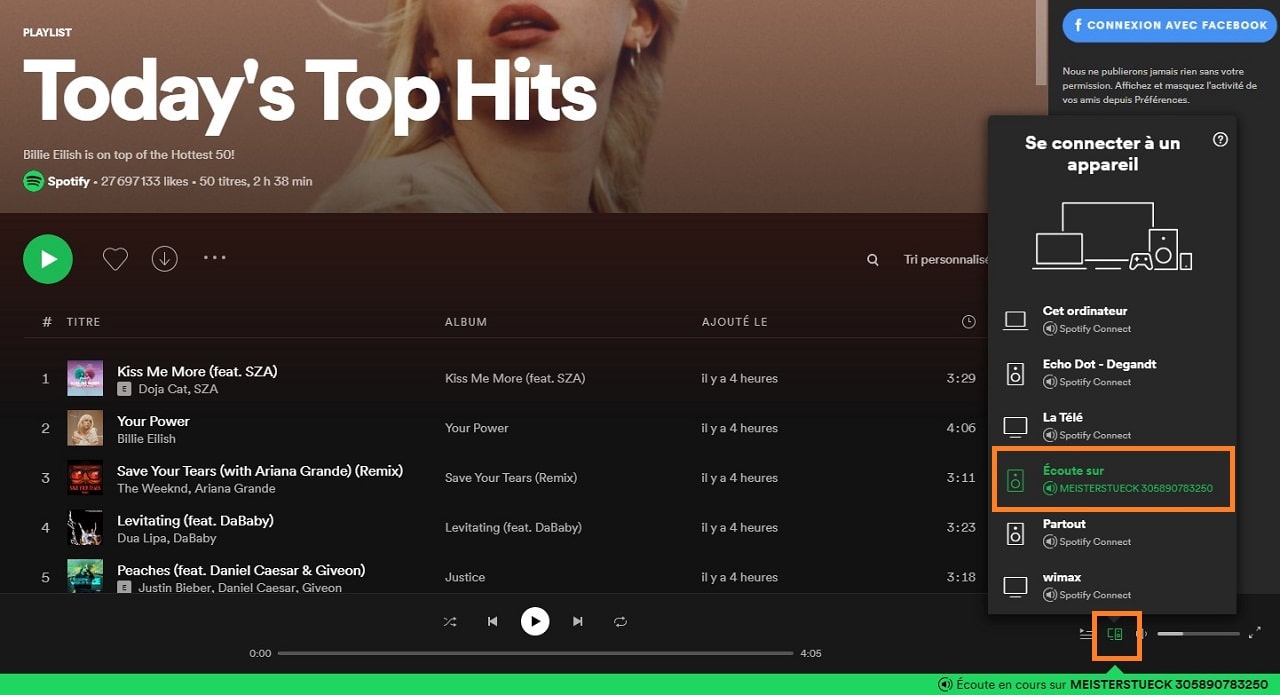Select track Kiss Me More (feat. SZA)
The width and height of the screenshot is (1280, 695).
coord(197,371)
